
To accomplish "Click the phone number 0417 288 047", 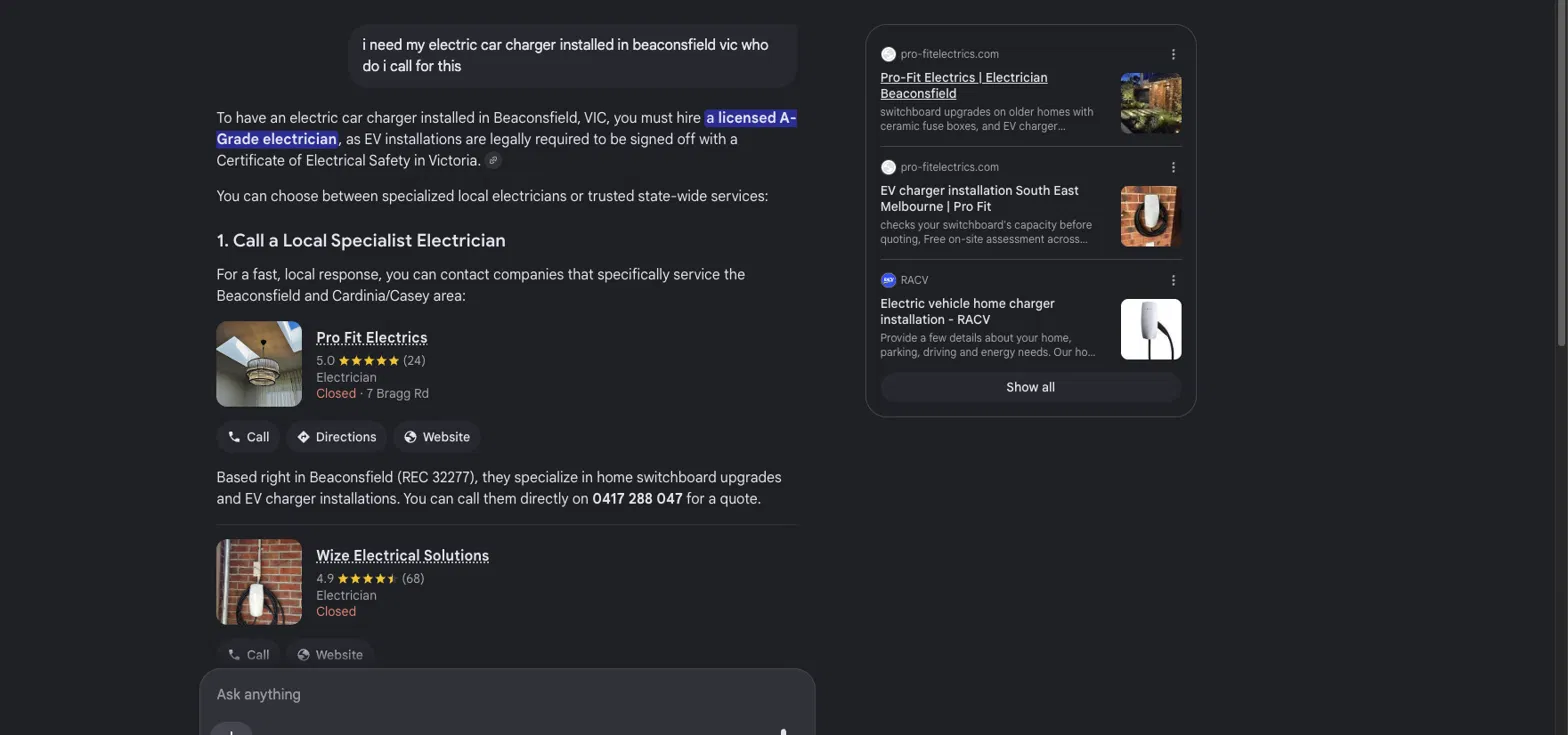I will click(637, 498).
